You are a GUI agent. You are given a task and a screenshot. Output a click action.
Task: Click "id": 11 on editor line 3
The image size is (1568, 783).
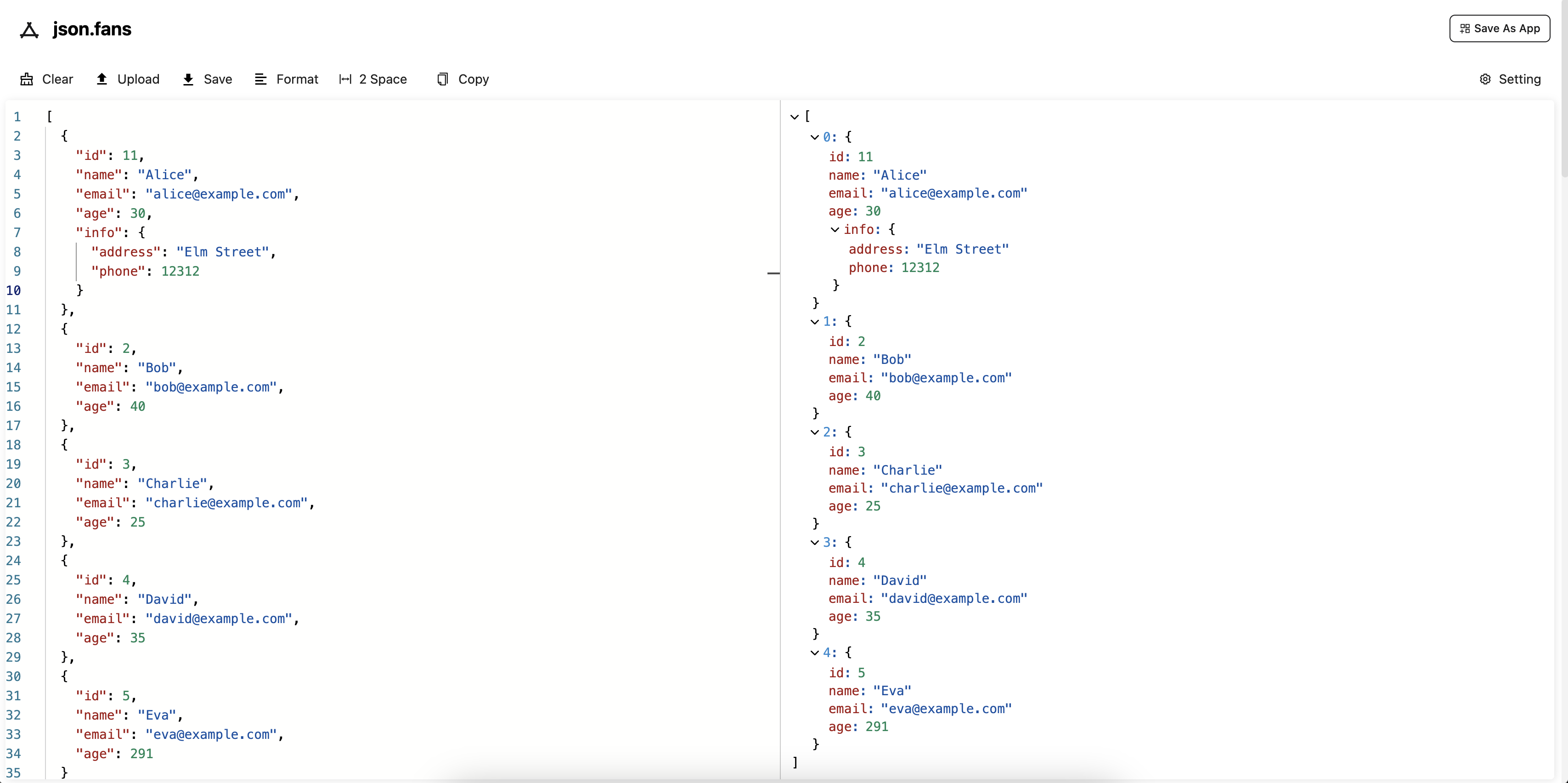(107, 156)
